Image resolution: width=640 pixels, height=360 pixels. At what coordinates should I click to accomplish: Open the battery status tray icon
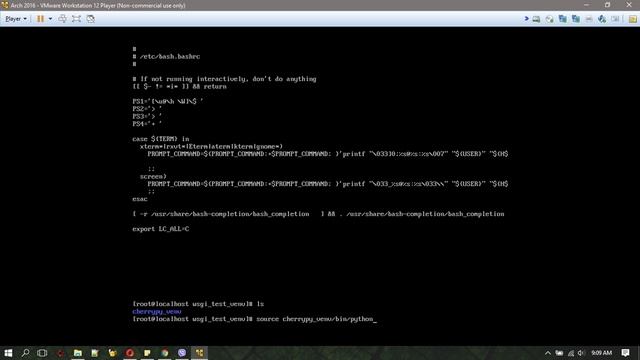coord(559,353)
